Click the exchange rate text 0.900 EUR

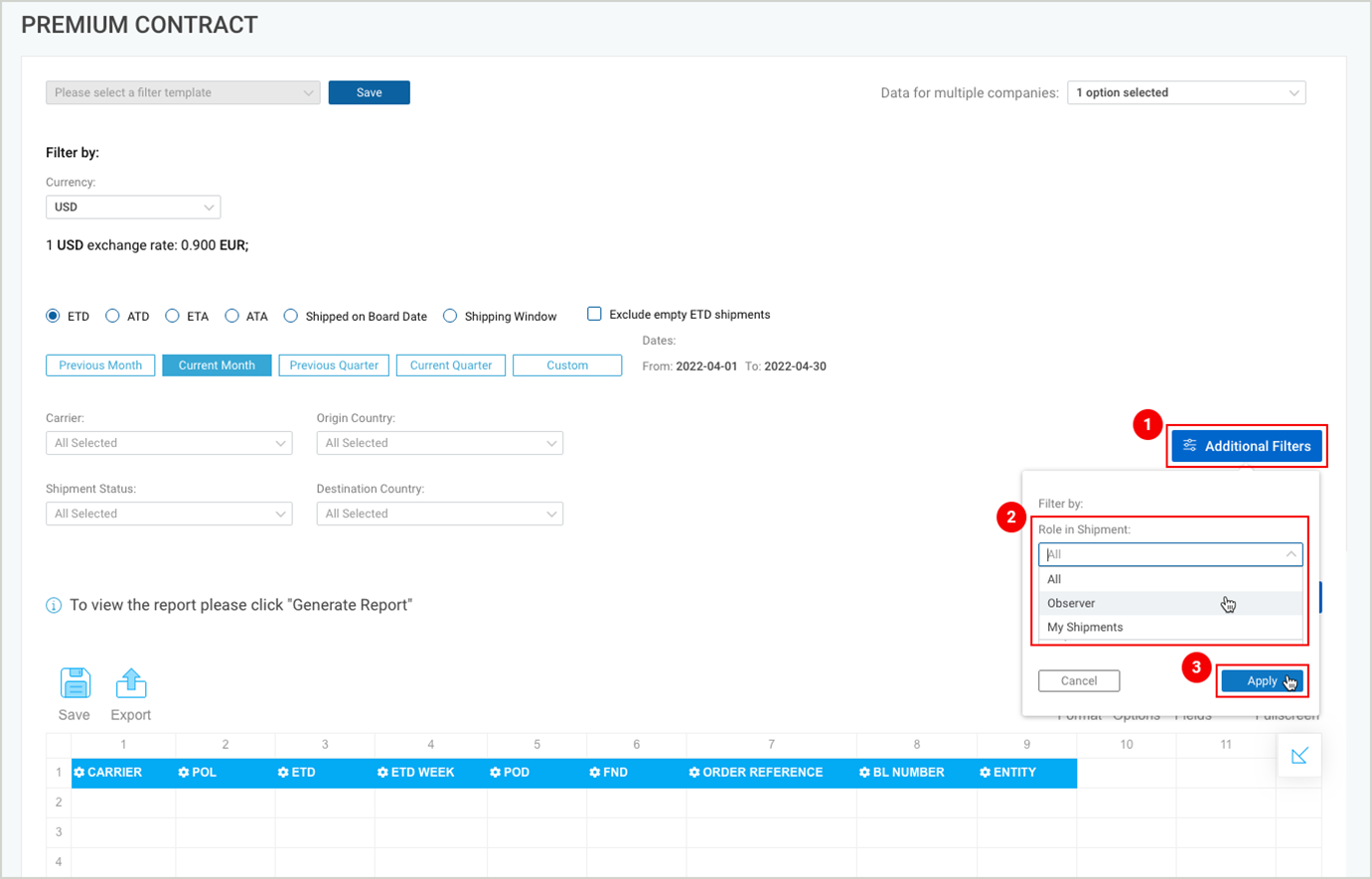click(215, 245)
